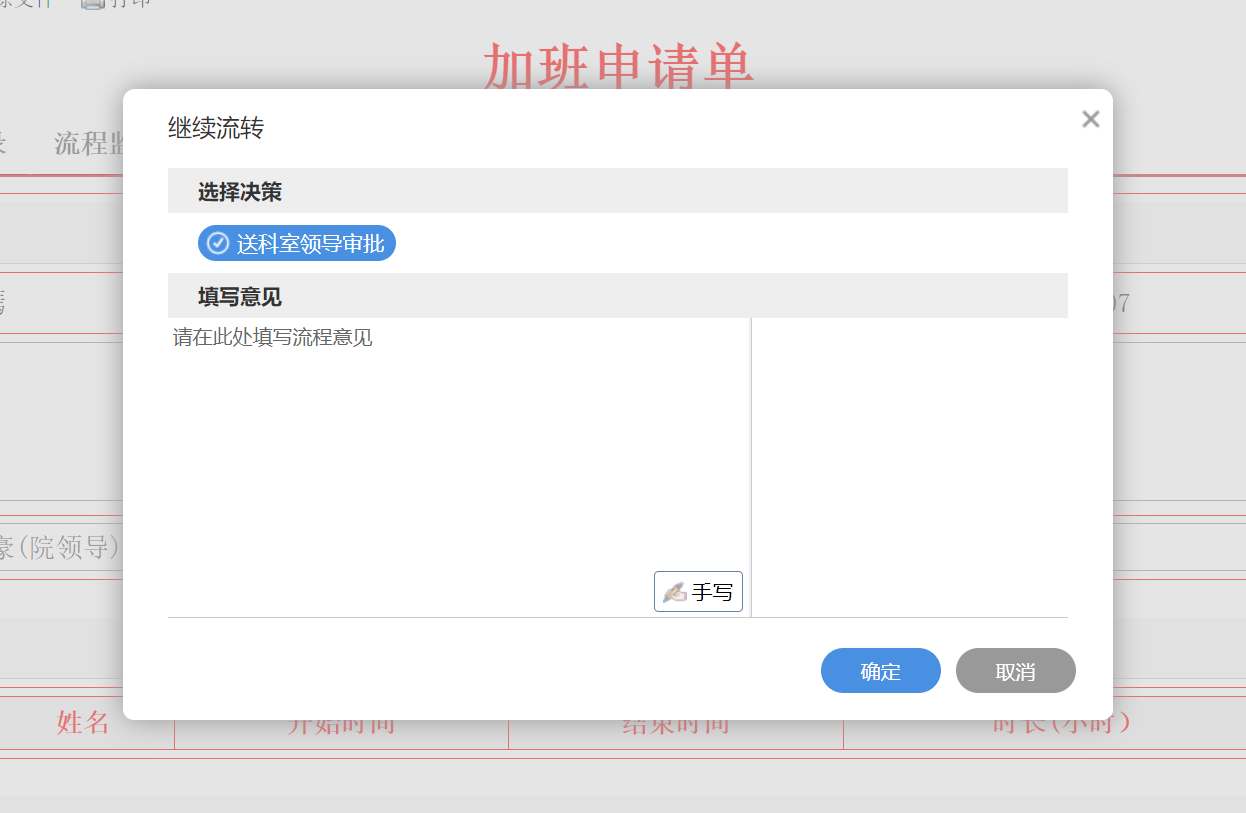Image resolution: width=1246 pixels, height=813 pixels.
Task: Click the 开始时间 column header
Action: point(340,725)
